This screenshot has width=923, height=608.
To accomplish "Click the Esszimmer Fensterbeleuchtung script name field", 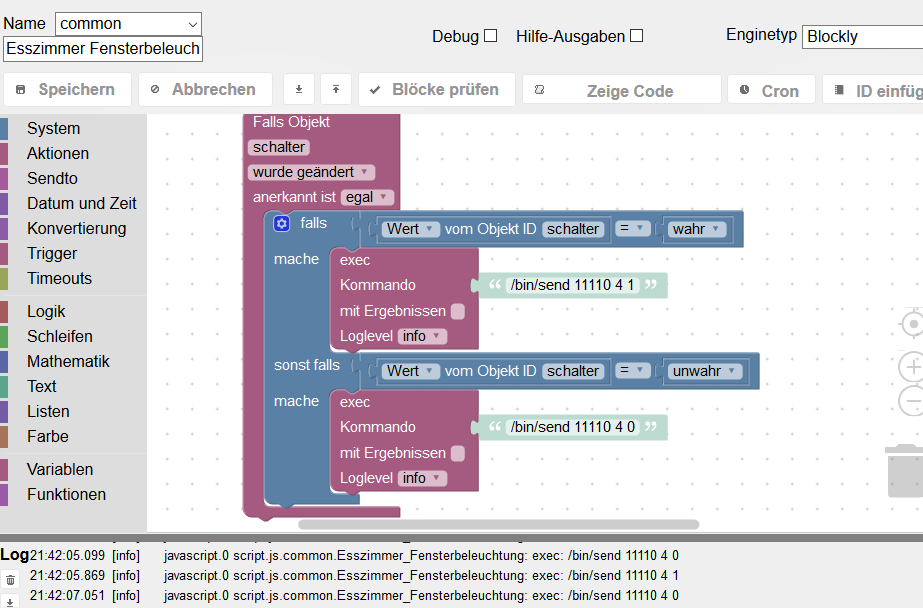I will [103, 49].
